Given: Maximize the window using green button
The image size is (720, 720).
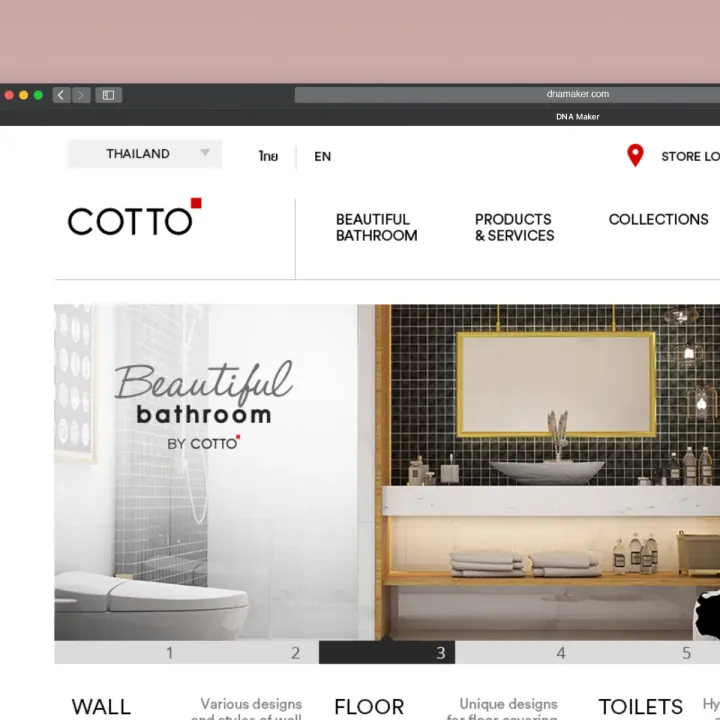Looking at the screenshot, I should coord(38,95).
